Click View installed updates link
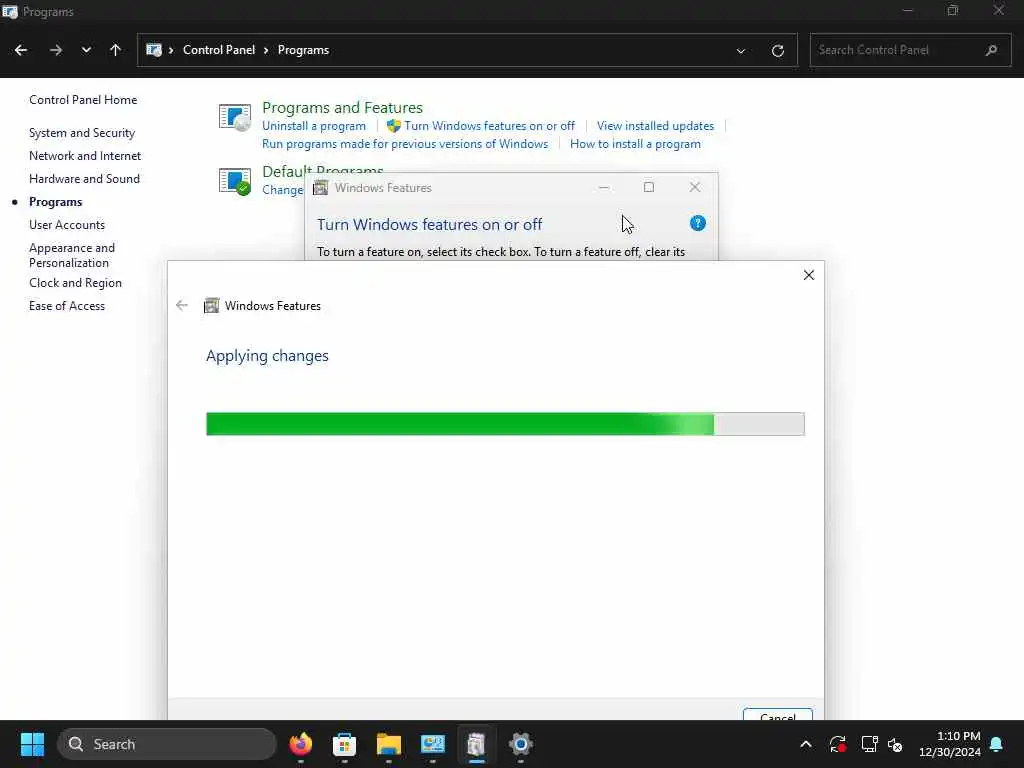 pyautogui.click(x=655, y=126)
